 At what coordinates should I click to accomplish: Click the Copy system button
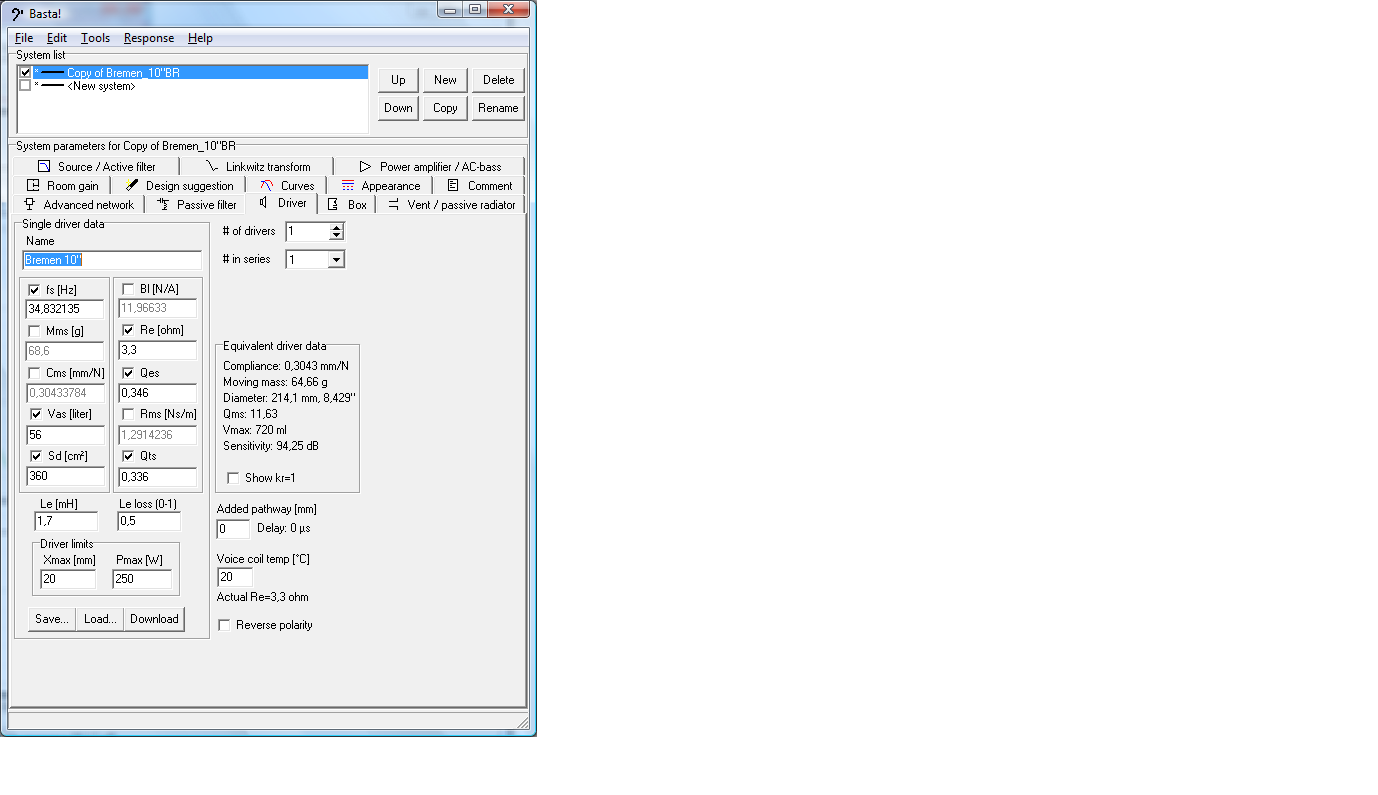click(445, 108)
